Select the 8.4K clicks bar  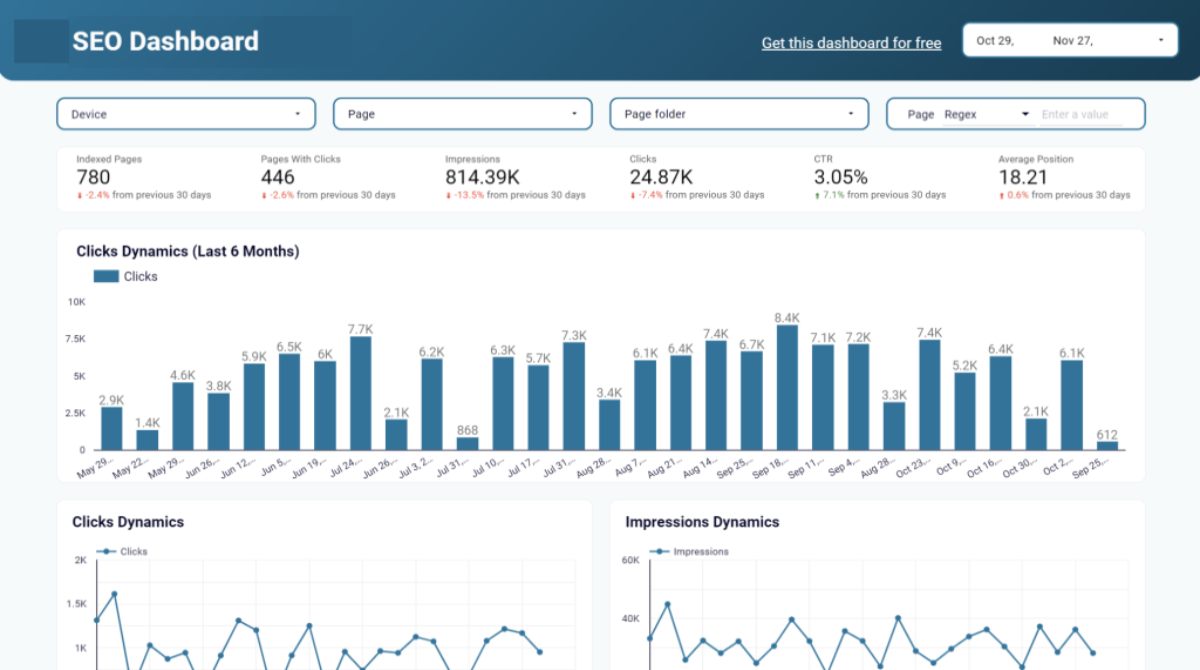tap(787, 387)
